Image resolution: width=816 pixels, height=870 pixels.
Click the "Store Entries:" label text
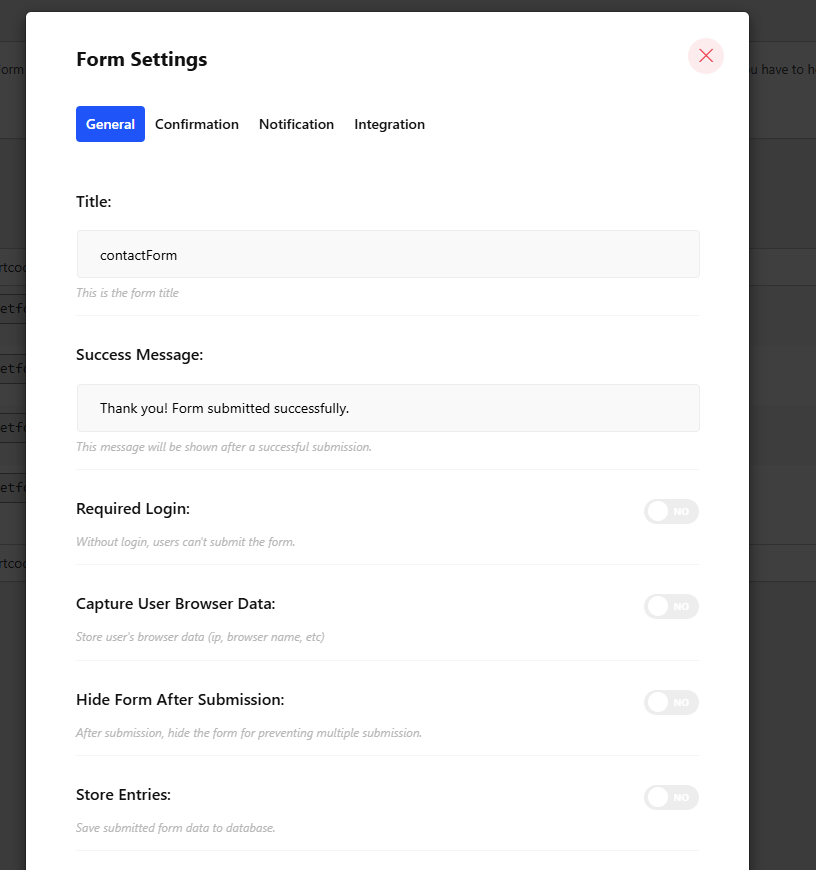pyautogui.click(x=124, y=795)
